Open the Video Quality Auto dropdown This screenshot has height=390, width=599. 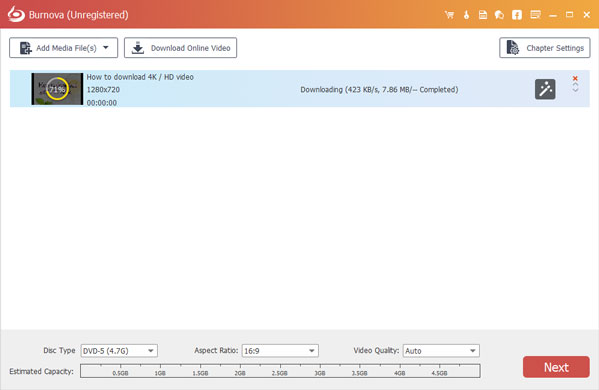coord(441,351)
